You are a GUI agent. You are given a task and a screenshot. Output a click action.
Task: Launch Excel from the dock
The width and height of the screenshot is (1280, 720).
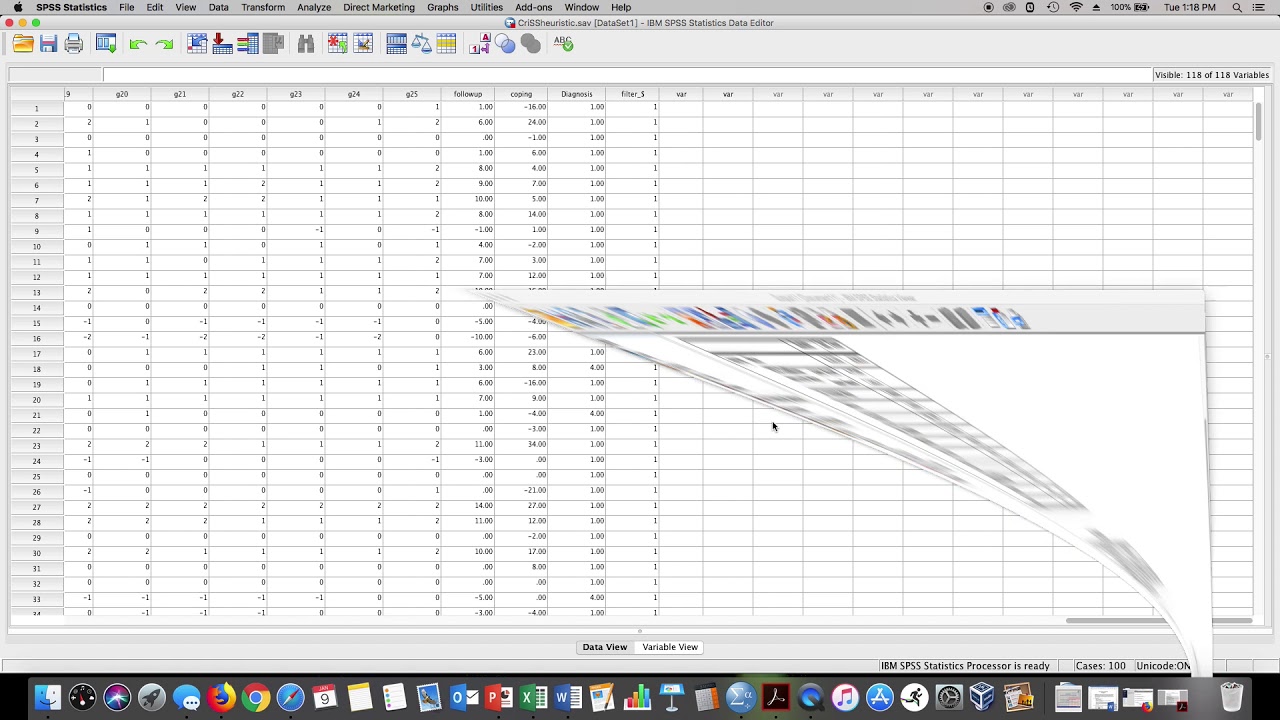(533, 697)
